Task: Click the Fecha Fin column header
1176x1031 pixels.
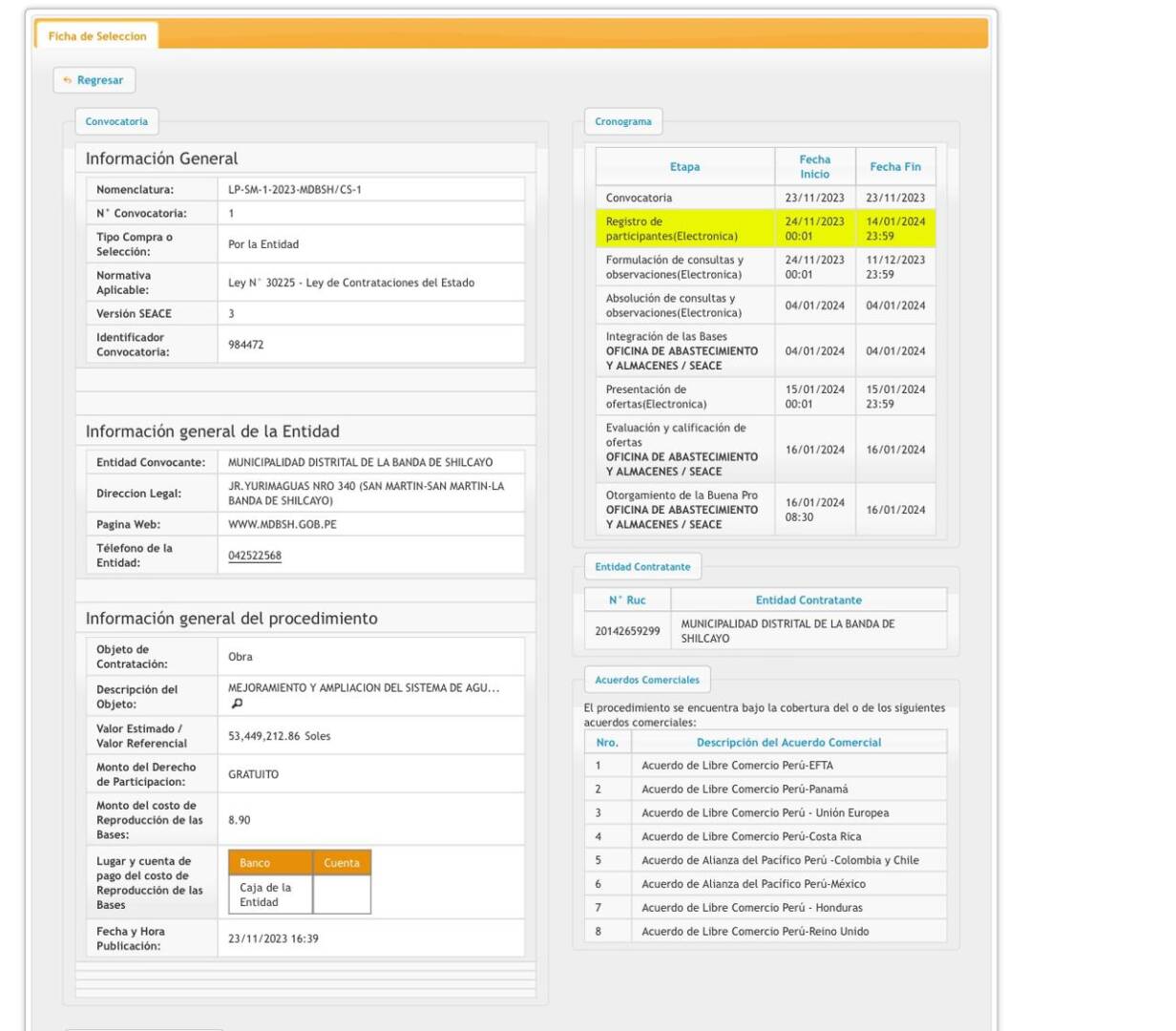Action: coord(894,167)
